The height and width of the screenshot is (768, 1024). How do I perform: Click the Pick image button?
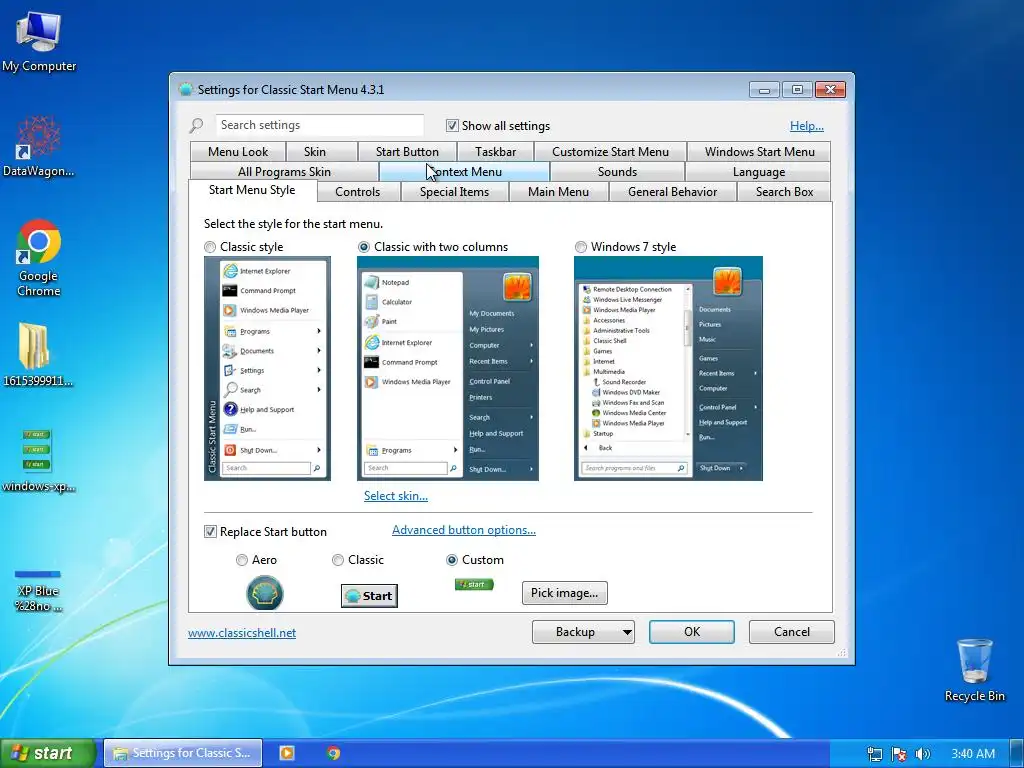click(x=564, y=592)
